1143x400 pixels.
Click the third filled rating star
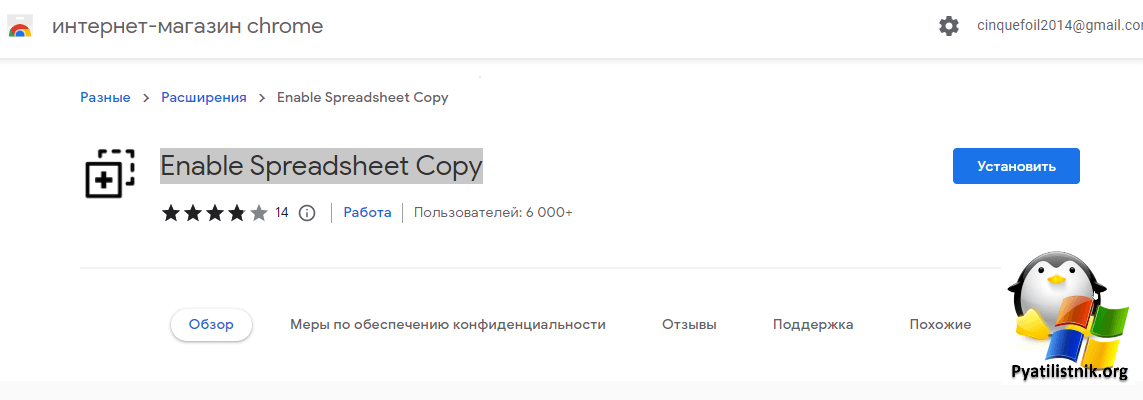[215, 212]
